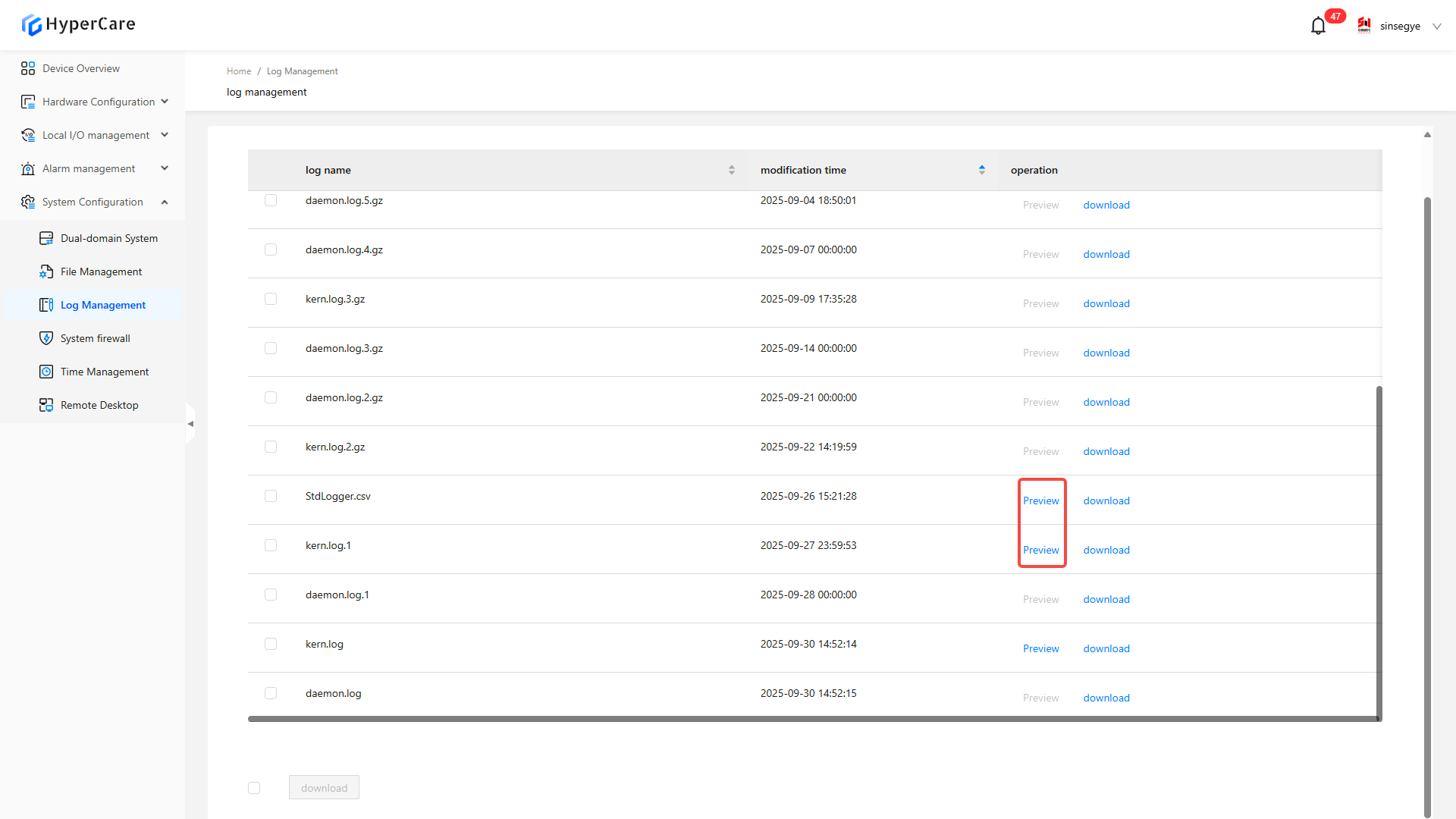Click the Time Management clock icon
This screenshot has width=1456, height=819.
46,372
